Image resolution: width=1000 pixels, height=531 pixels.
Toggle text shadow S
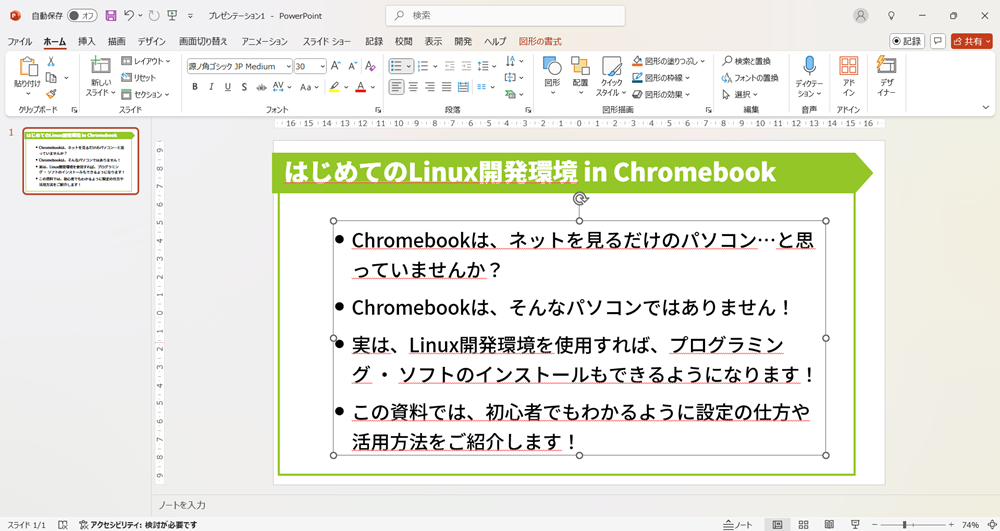click(x=244, y=87)
